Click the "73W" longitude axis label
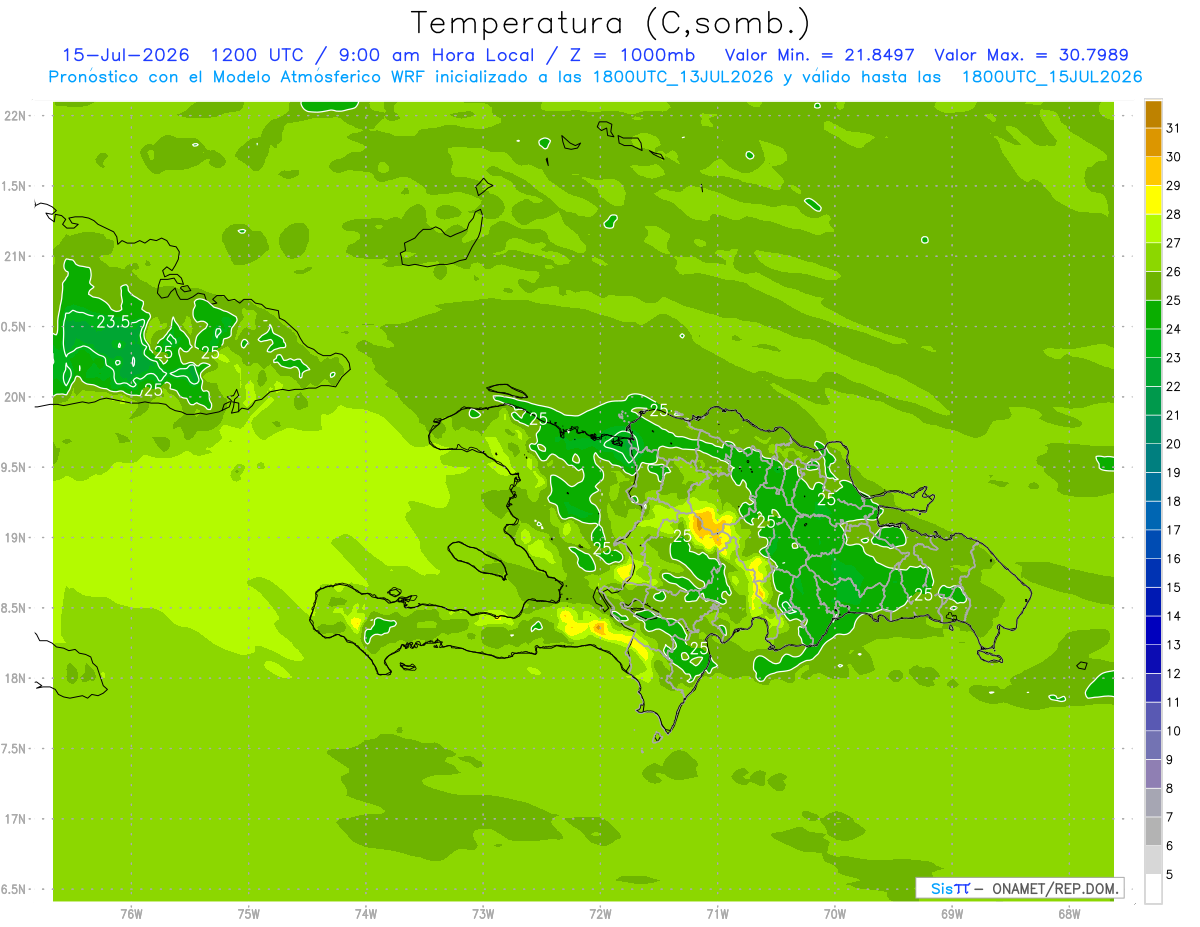The image size is (1200, 927). tap(483, 913)
